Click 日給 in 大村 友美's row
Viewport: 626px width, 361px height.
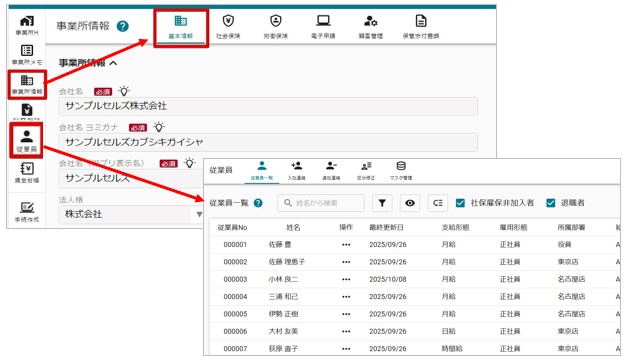[448, 331]
